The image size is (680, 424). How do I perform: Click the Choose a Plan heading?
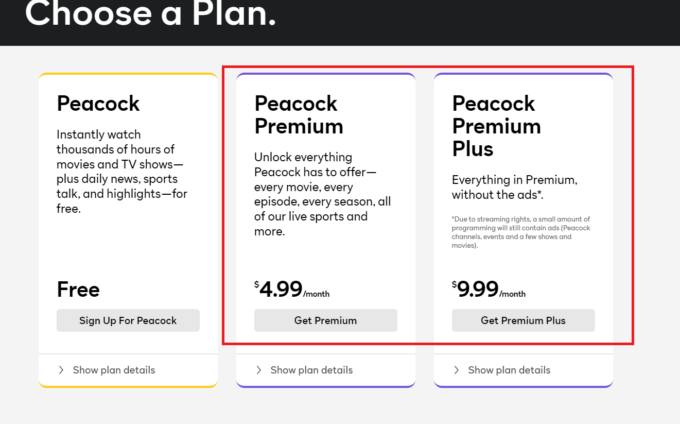pos(150,15)
